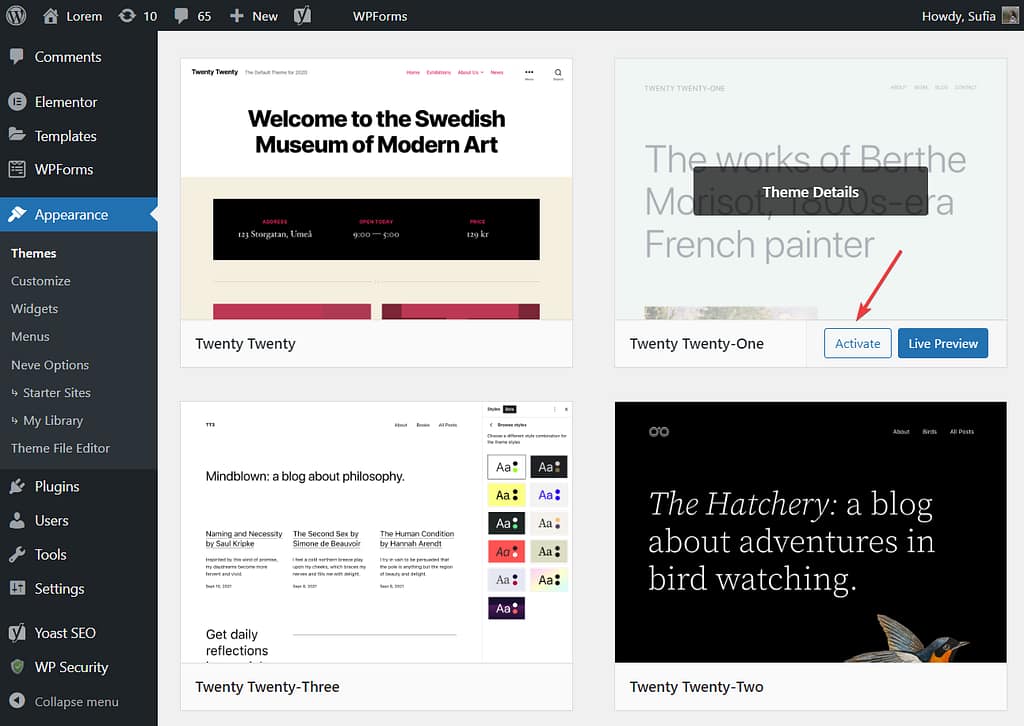Open the + New content dropdown
The height and width of the screenshot is (726, 1024).
click(x=254, y=16)
